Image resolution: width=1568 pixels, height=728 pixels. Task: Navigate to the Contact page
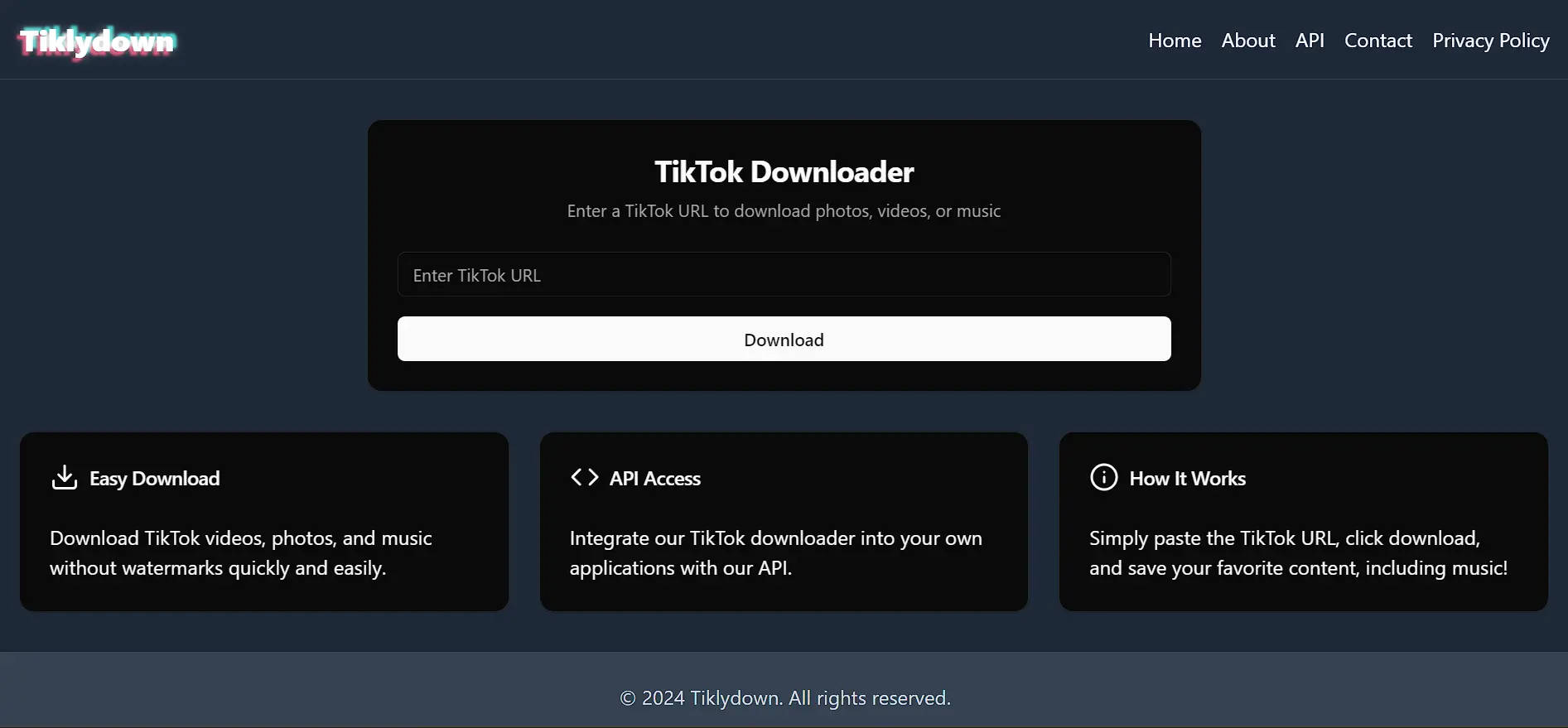(1378, 41)
